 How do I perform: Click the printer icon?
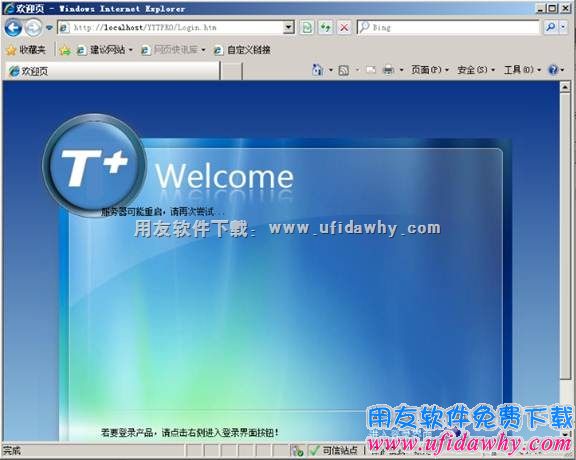tap(389, 70)
